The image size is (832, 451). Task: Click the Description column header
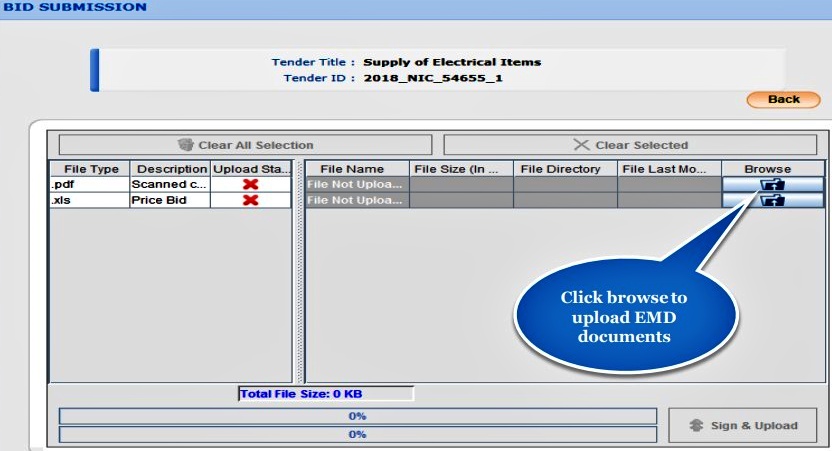(x=170, y=169)
